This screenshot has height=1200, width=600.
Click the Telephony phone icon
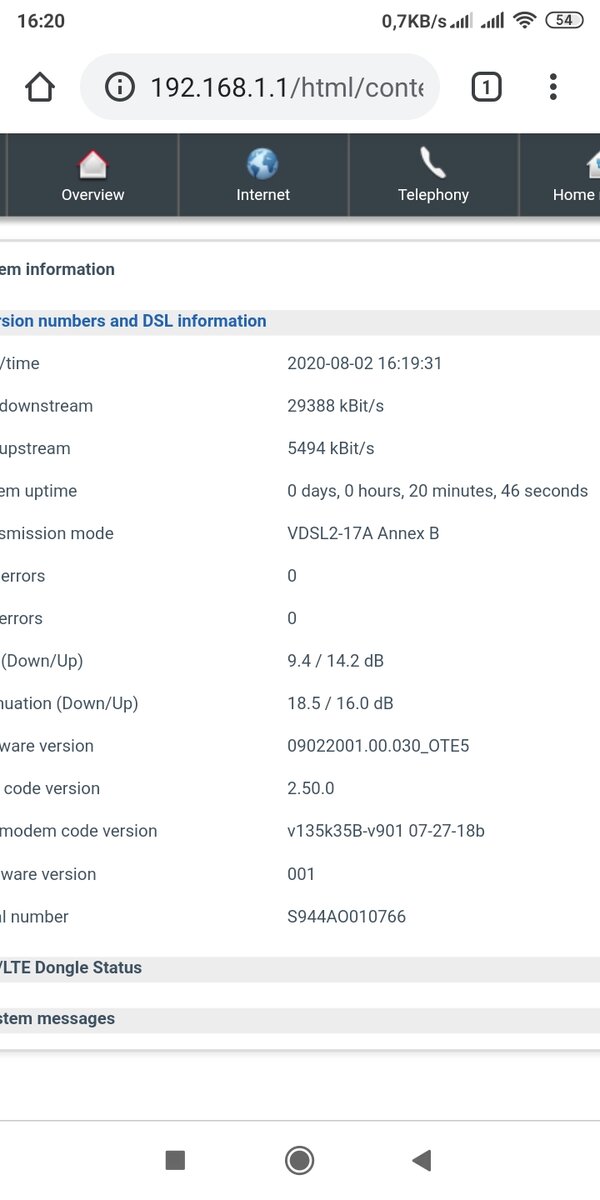coord(433,163)
